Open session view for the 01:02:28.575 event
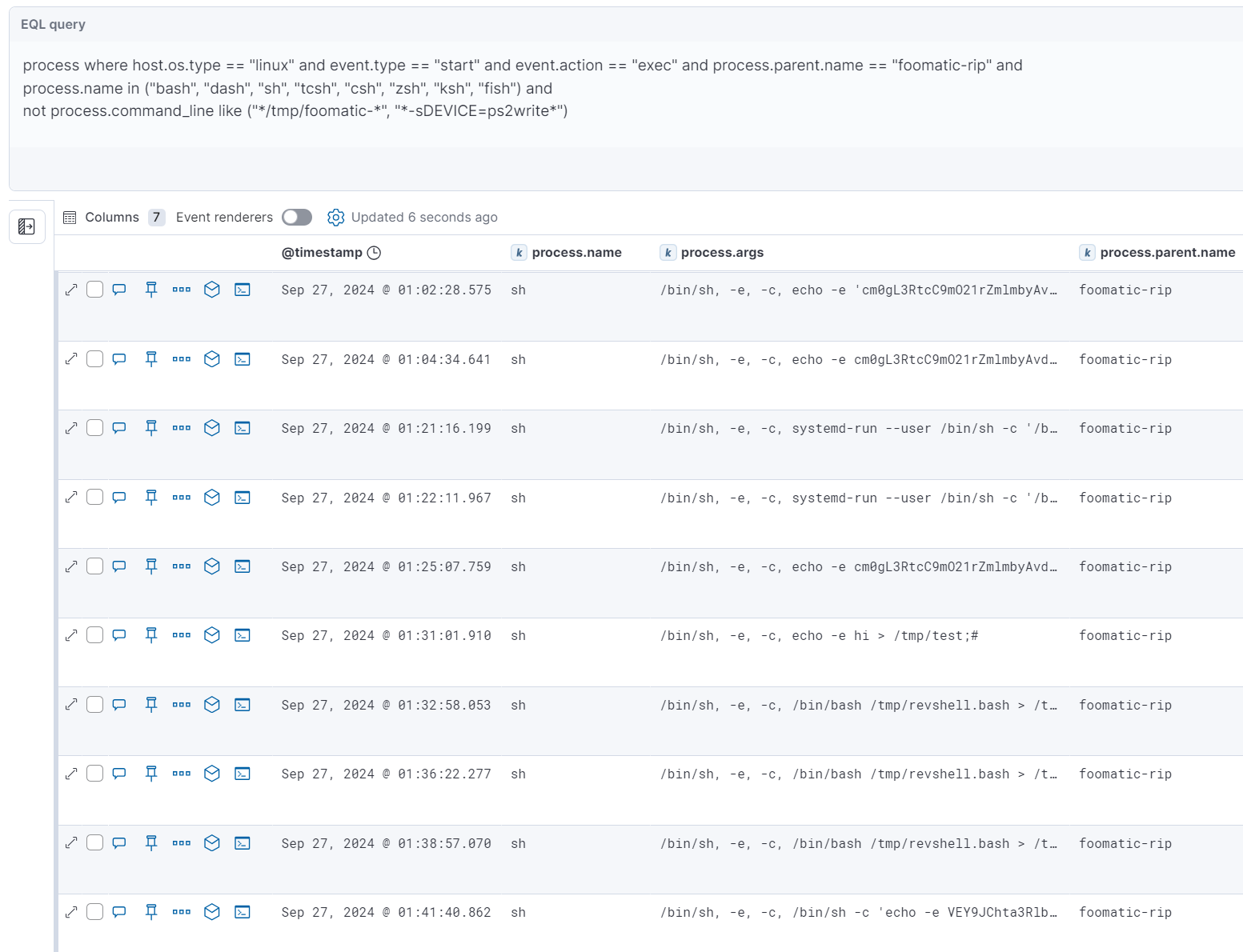 tap(243, 290)
